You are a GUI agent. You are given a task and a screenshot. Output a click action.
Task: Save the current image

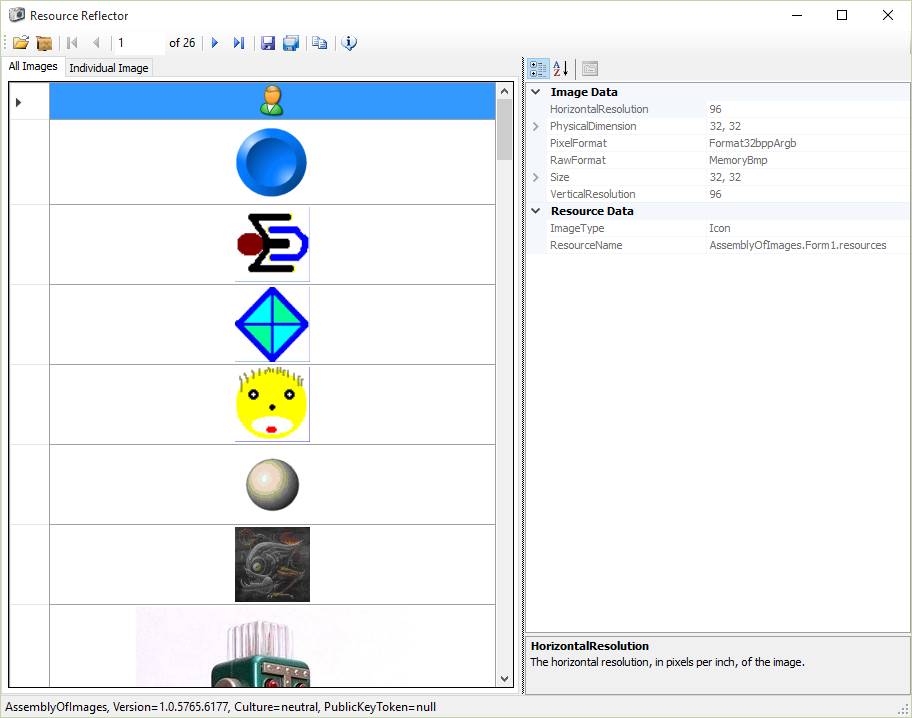tap(267, 43)
